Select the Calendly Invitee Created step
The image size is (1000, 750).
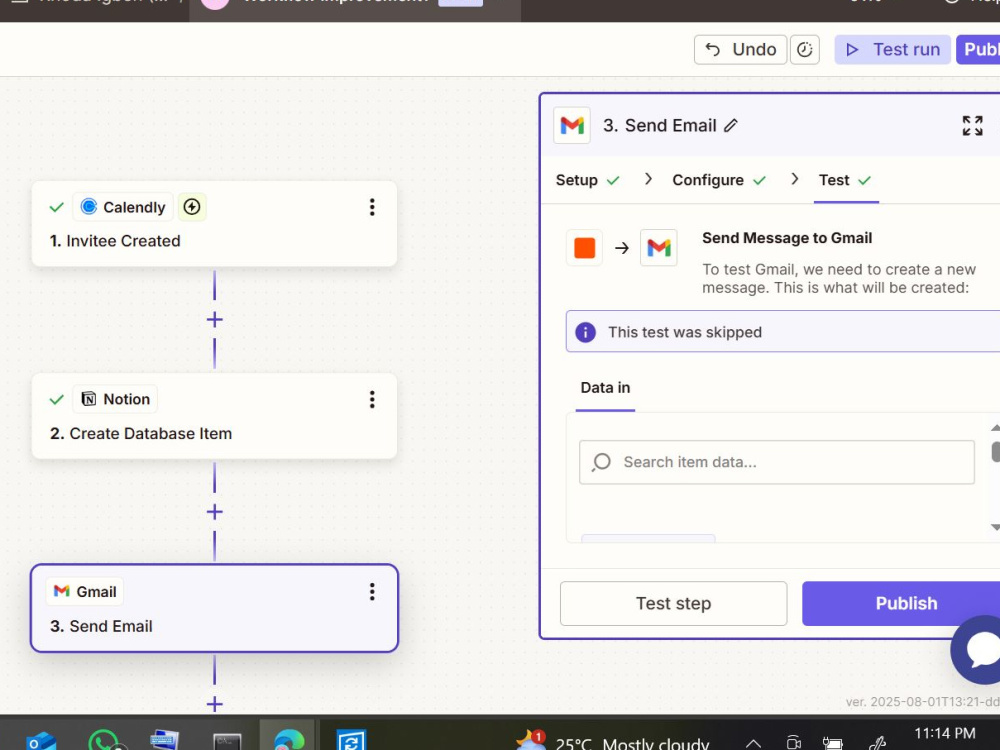coord(214,224)
